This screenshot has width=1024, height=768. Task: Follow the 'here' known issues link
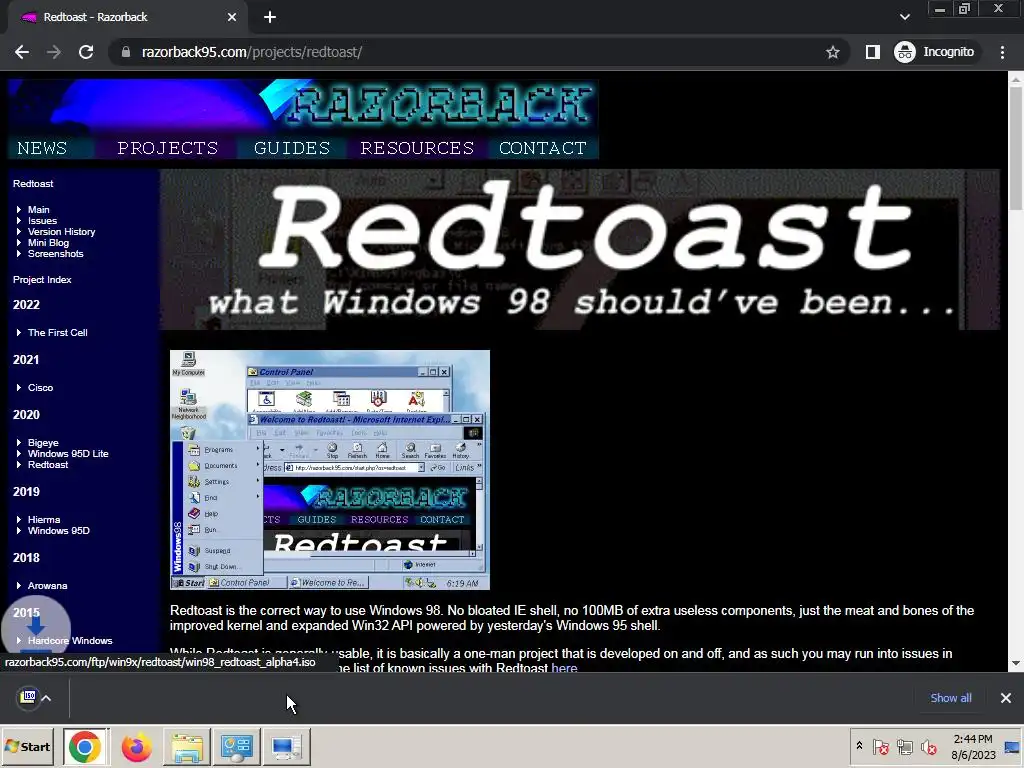tap(564, 668)
